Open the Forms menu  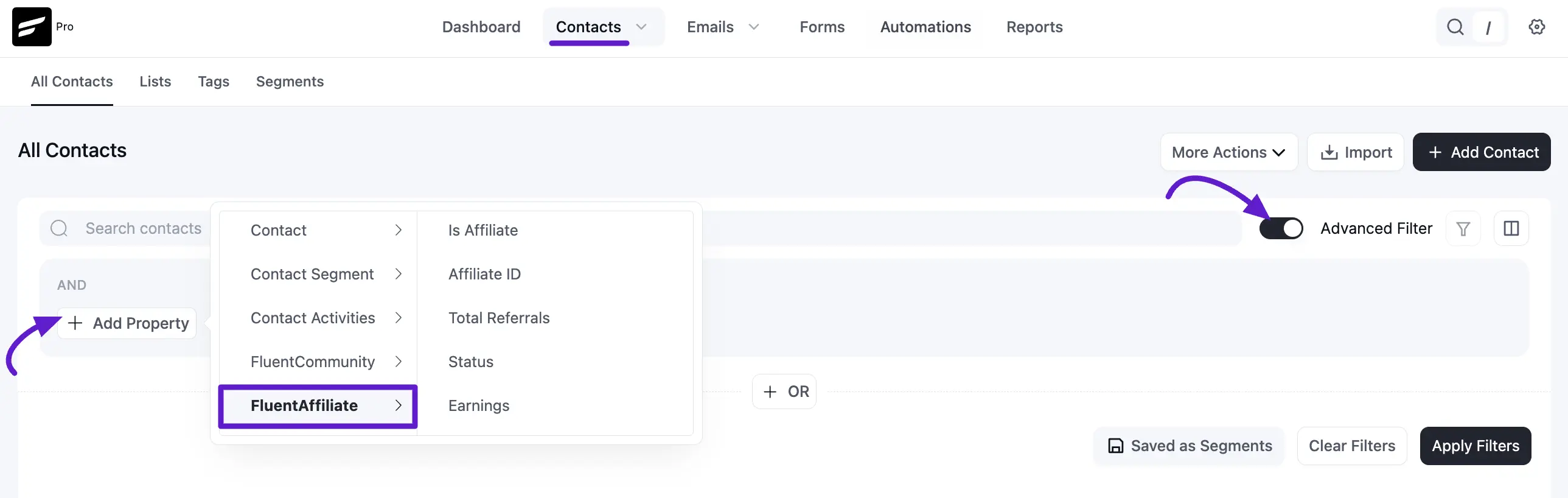coord(822,27)
